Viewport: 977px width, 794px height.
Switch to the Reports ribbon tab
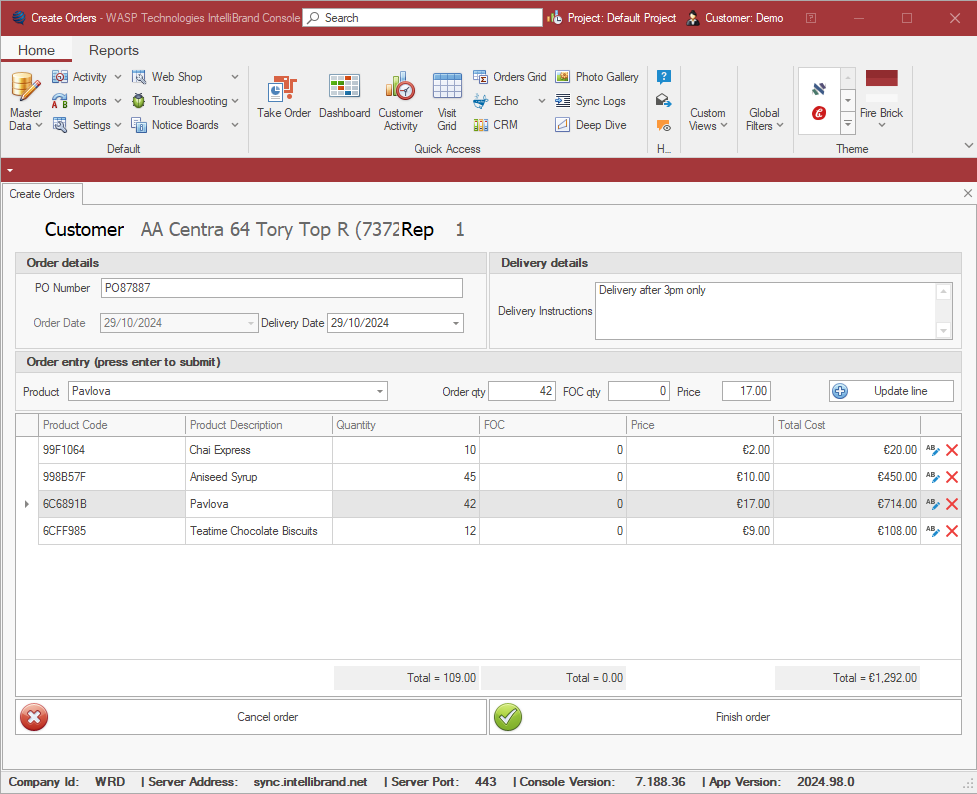114,50
